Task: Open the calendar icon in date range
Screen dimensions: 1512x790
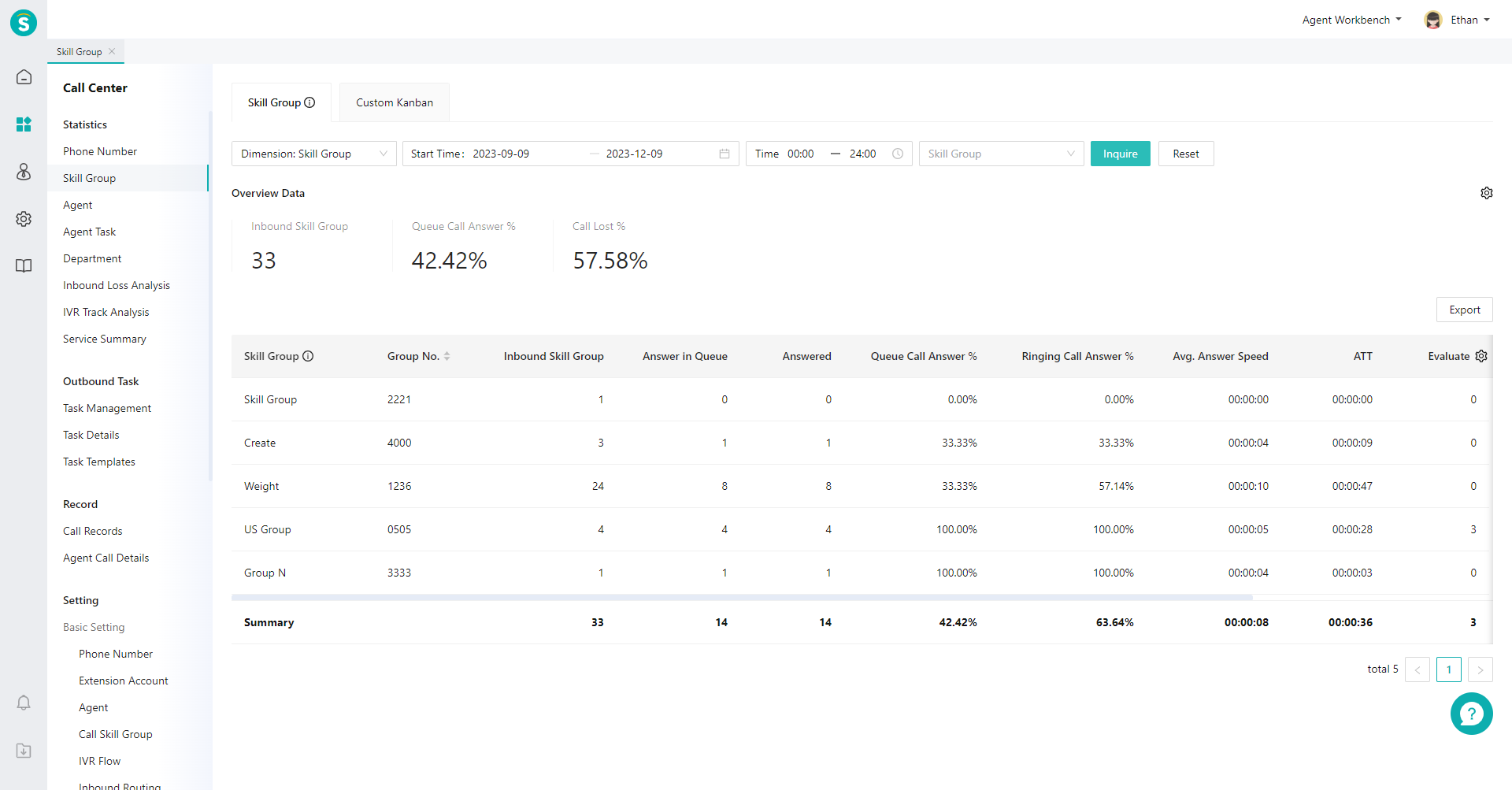Action: click(x=724, y=154)
